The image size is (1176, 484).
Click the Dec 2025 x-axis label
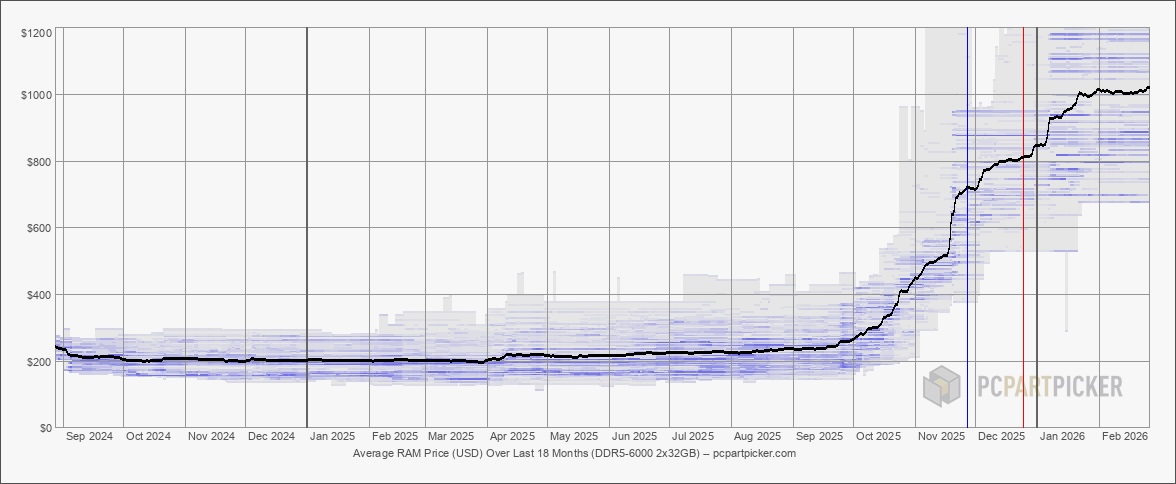pos(1001,437)
